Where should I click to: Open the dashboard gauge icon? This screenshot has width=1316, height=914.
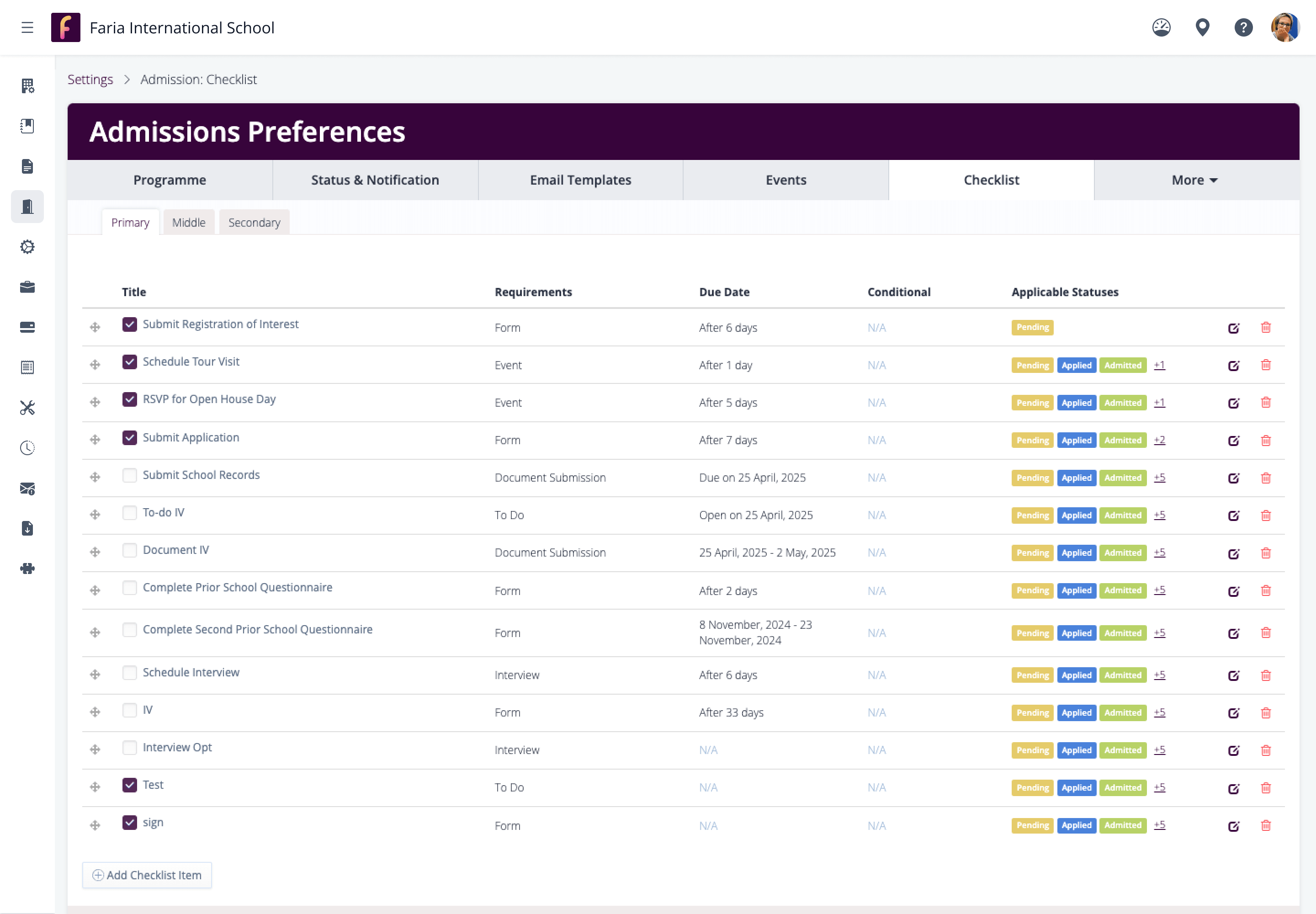(x=1161, y=27)
